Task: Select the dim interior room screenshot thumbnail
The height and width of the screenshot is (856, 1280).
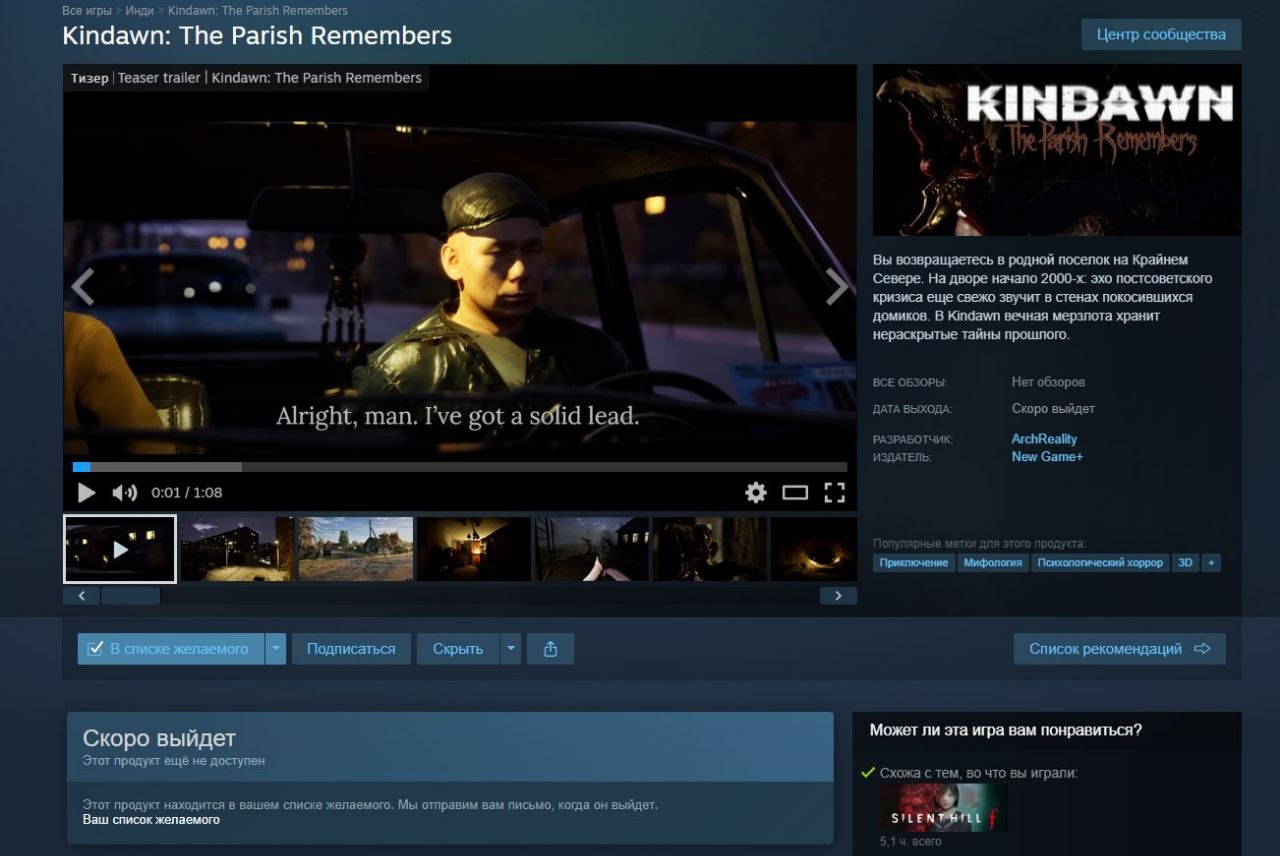Action: pos(474,549)
